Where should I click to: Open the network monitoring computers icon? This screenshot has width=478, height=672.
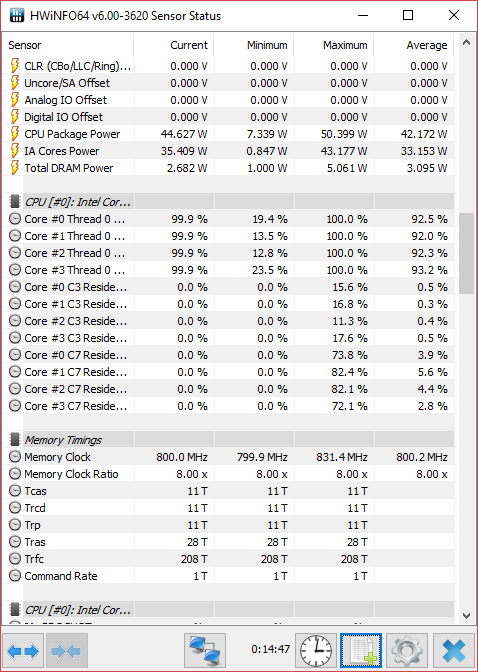click(205, 651)
